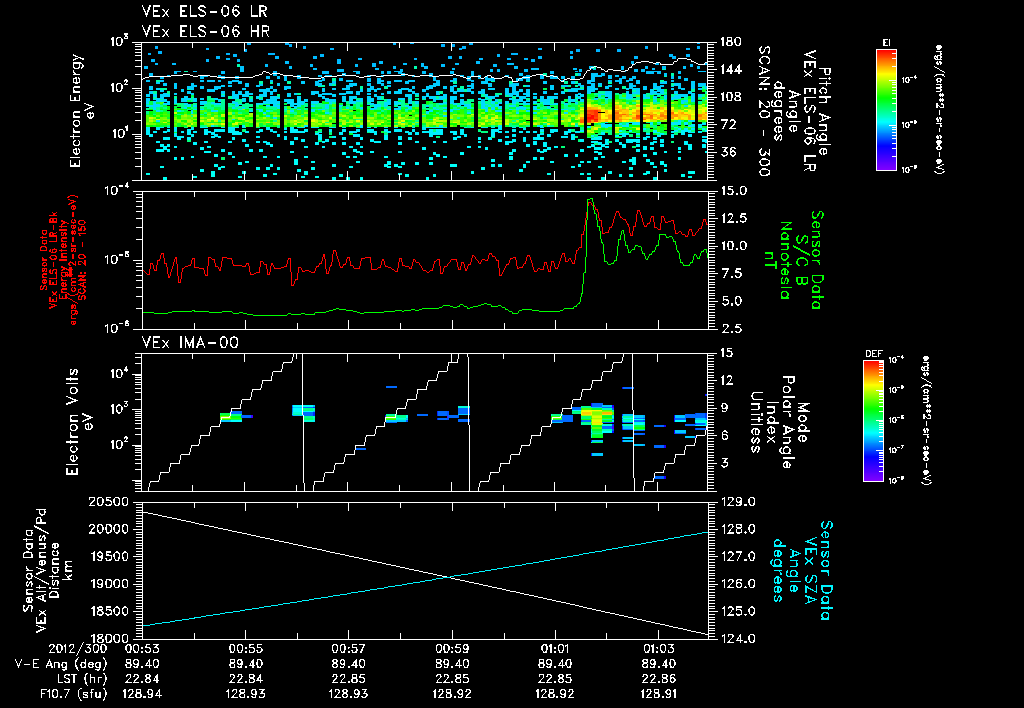Click the F10.7 value 128.91
Viewport: 1024px width, 708px height.
(x=659, y=694)
